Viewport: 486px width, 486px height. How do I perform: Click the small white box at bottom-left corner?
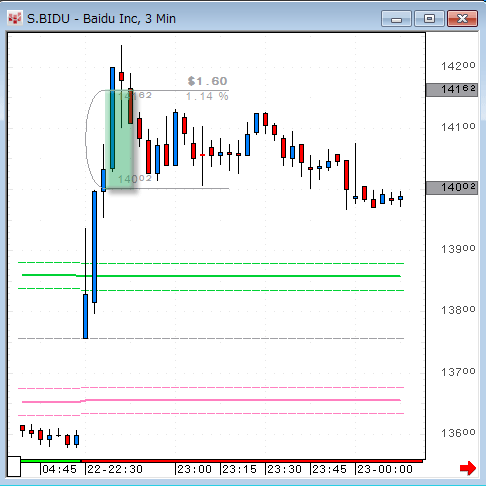(x=14, y=466)
